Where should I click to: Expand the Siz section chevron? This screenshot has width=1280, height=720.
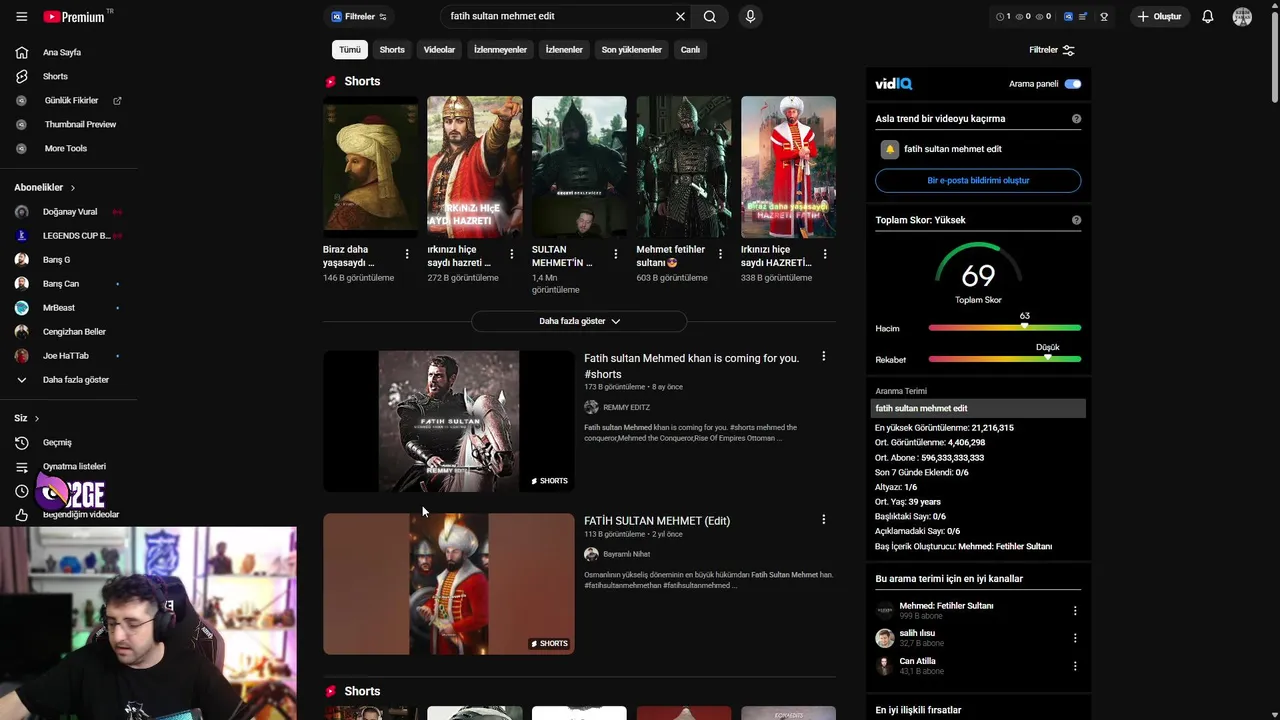(36, 418)
